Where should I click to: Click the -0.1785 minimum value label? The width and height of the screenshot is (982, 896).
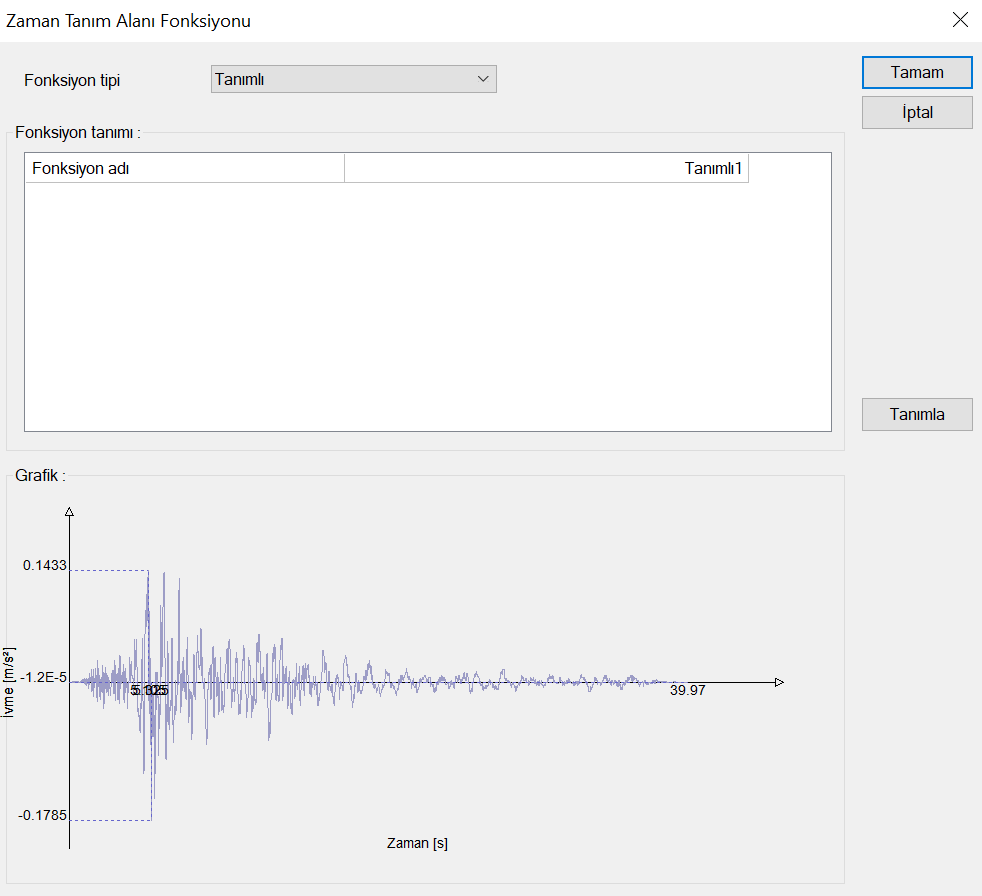pos(43,816)
